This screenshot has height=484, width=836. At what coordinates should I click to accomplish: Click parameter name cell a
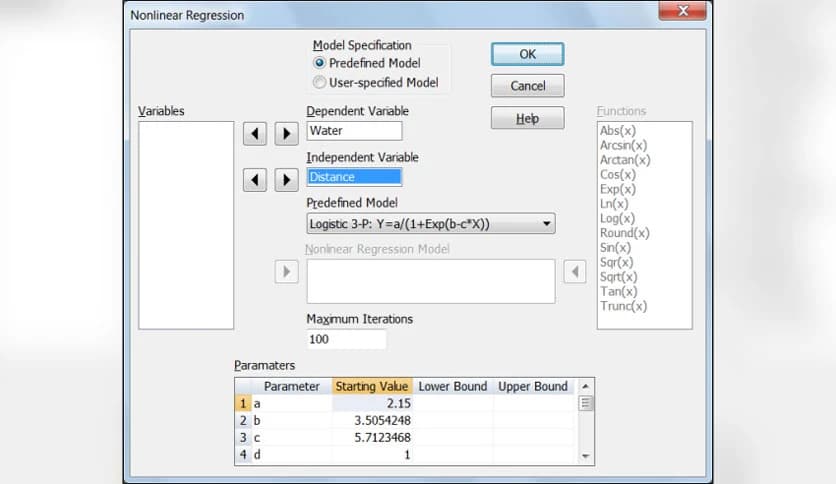(292, 404)
